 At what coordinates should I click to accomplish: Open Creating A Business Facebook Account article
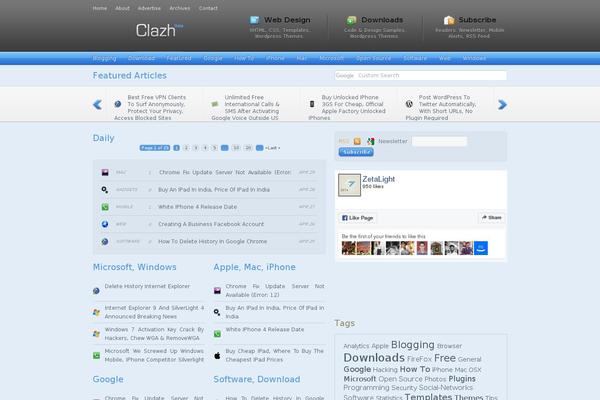point(211,224)
